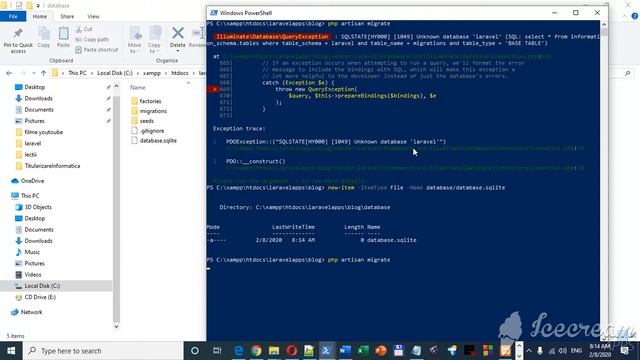Click the microphone tray icon

(540, 351)
